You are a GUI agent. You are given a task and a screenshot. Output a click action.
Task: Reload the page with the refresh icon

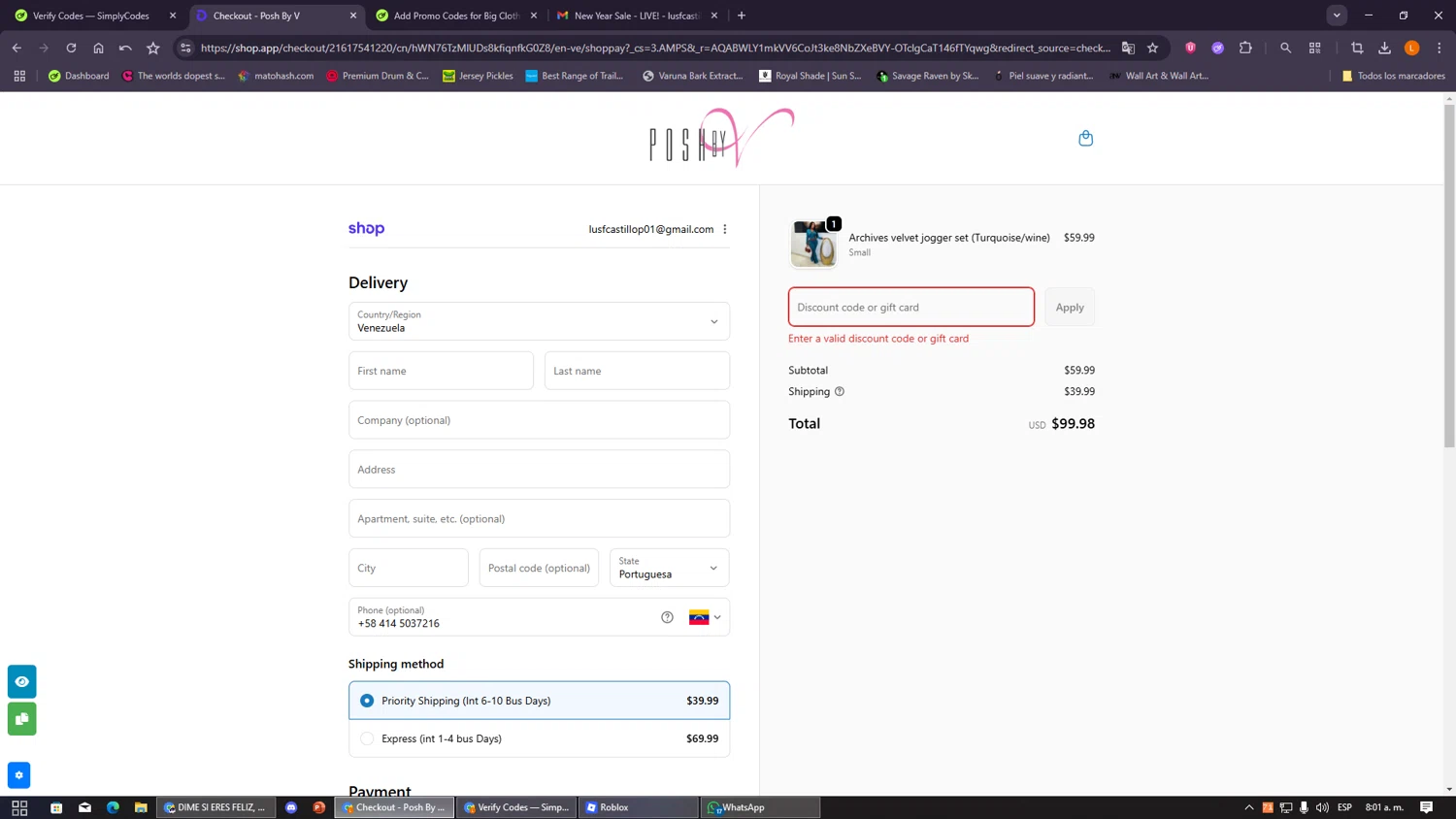click(x=71, y=48)
